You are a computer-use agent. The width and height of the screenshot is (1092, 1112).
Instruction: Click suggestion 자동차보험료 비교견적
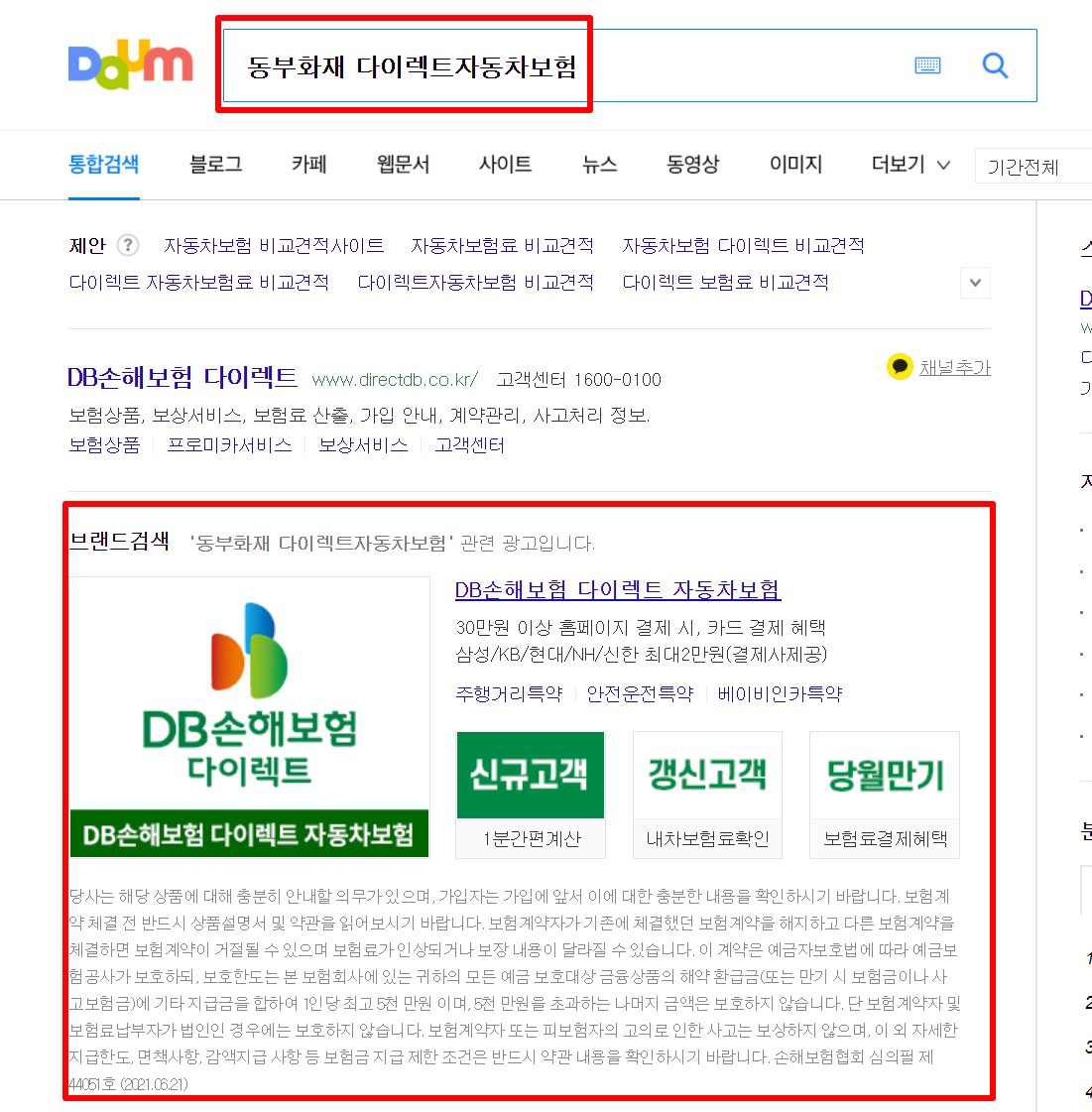[x=502, y=245]
